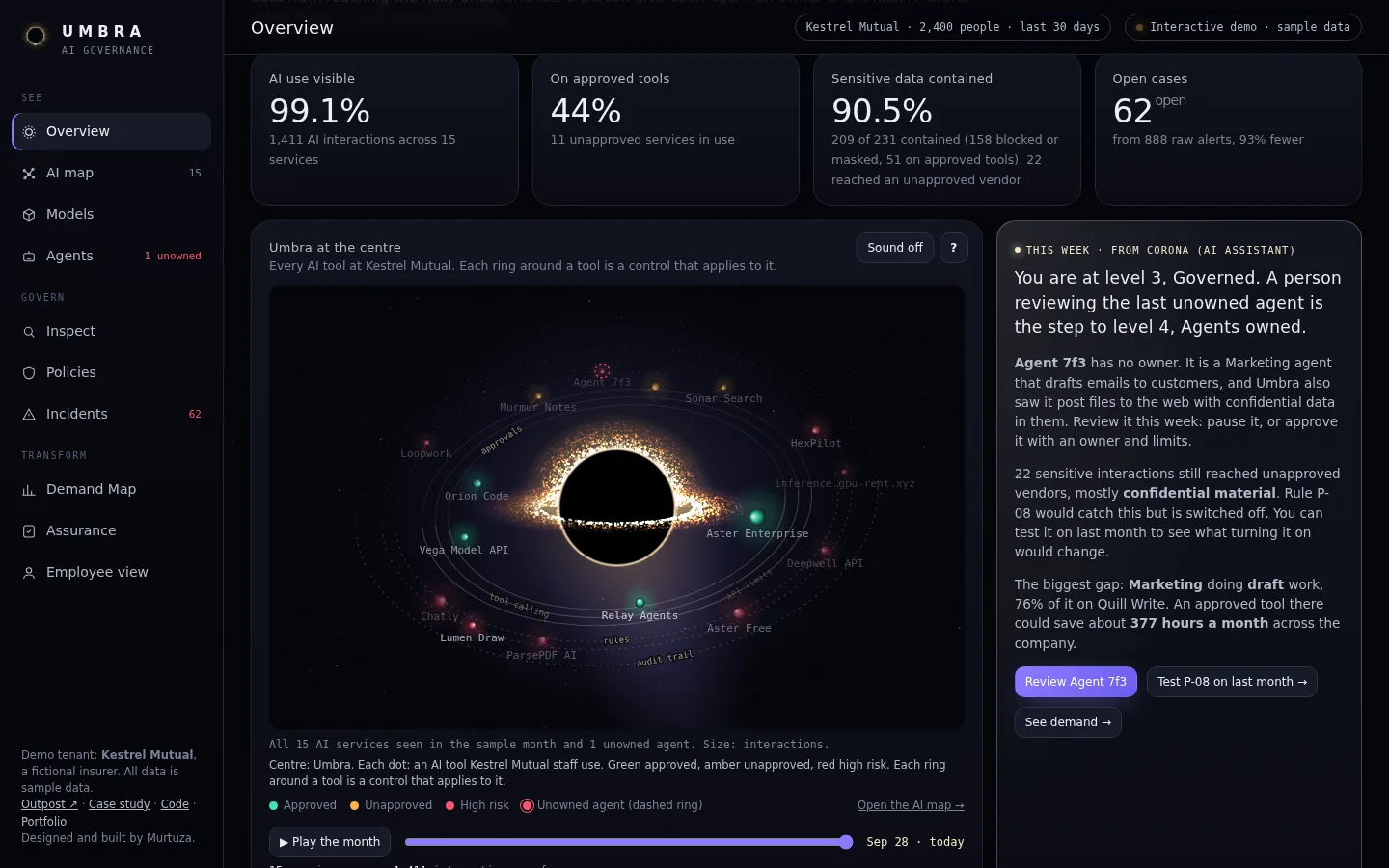This screenshot has height=868, width=1389.
Task: Open the Portfolio link
Action: click(x=44, y=822)
